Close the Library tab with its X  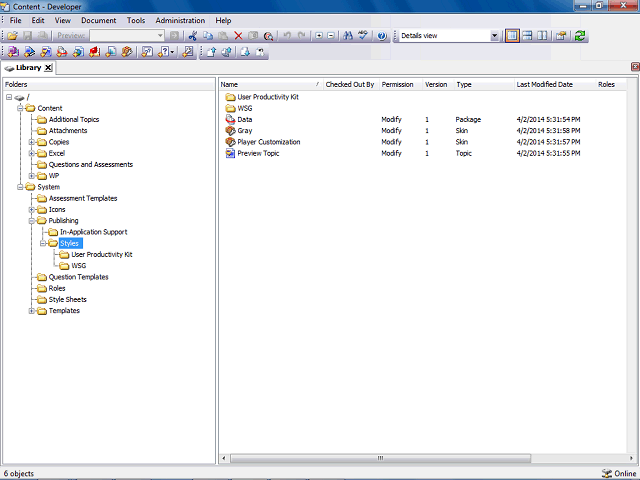coord(48,68)
